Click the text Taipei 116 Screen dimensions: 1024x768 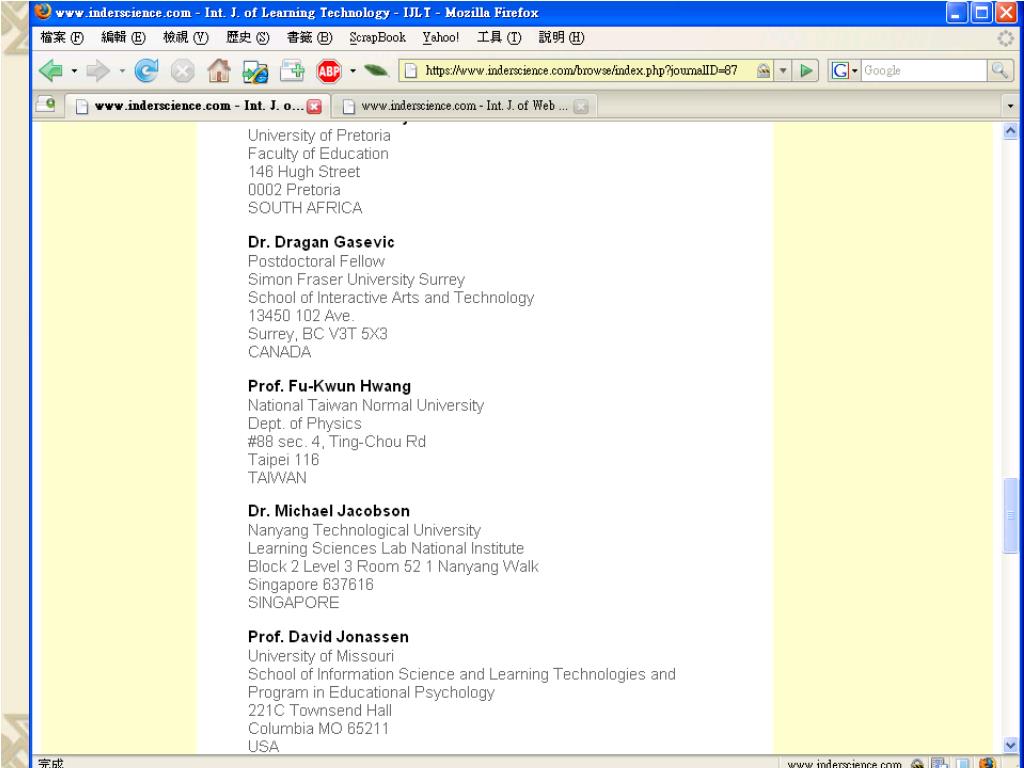point(283,460)
